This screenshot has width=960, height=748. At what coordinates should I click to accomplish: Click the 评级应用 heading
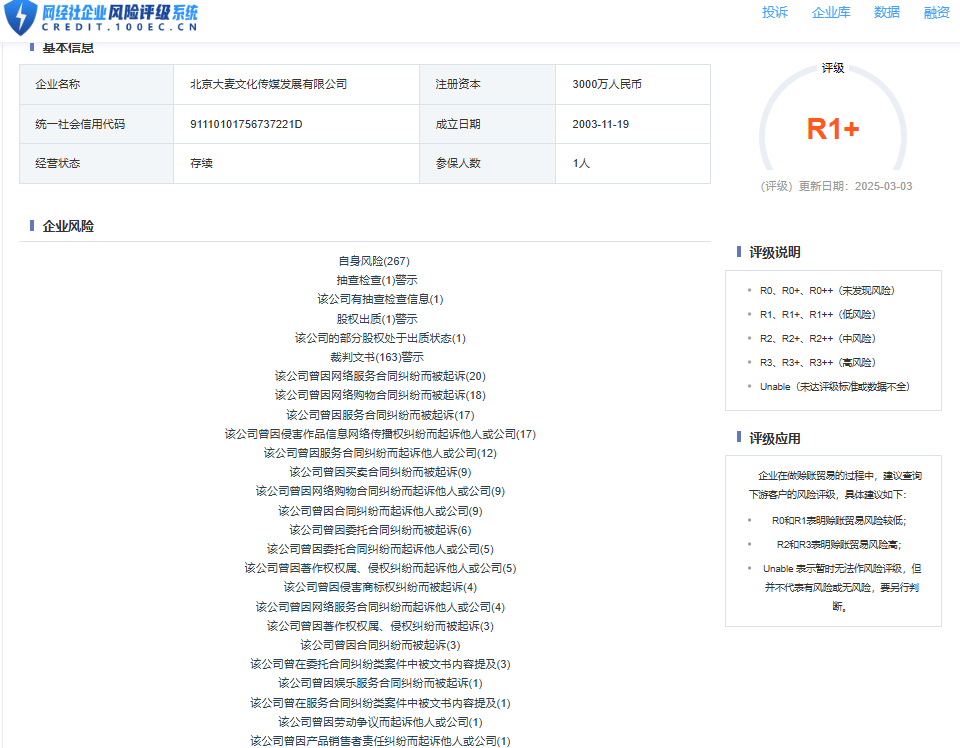coord(774,438)
